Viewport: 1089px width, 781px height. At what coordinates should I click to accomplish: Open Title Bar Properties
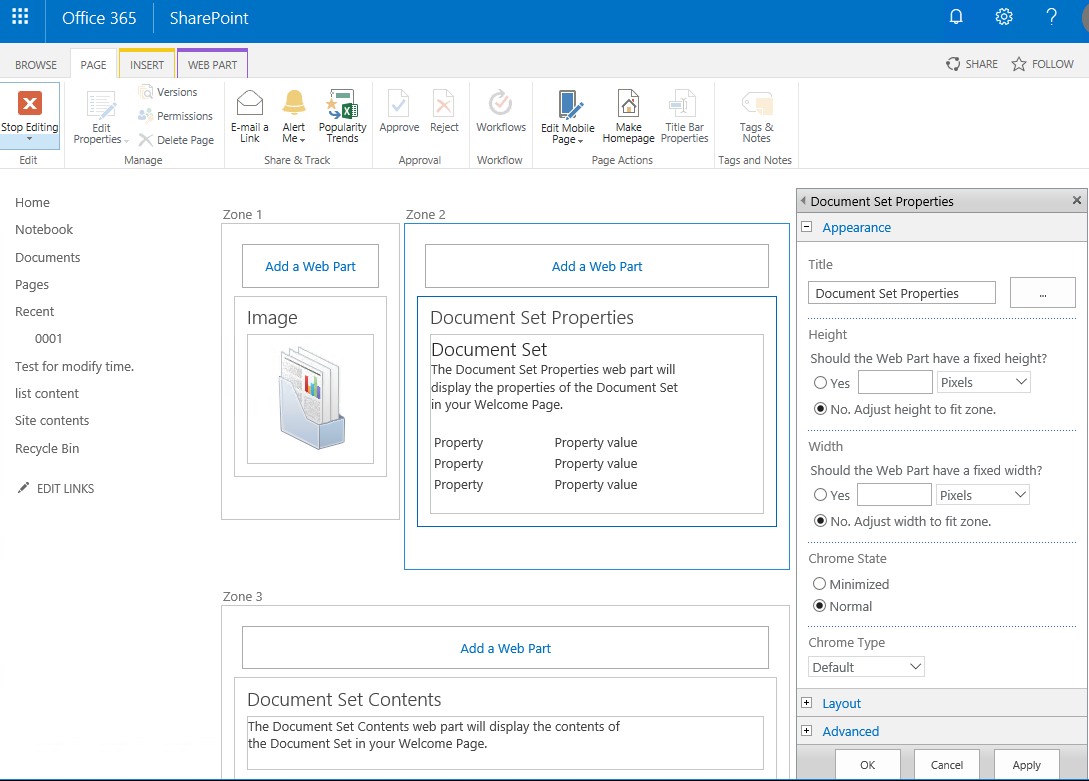(x=685, y=117)
